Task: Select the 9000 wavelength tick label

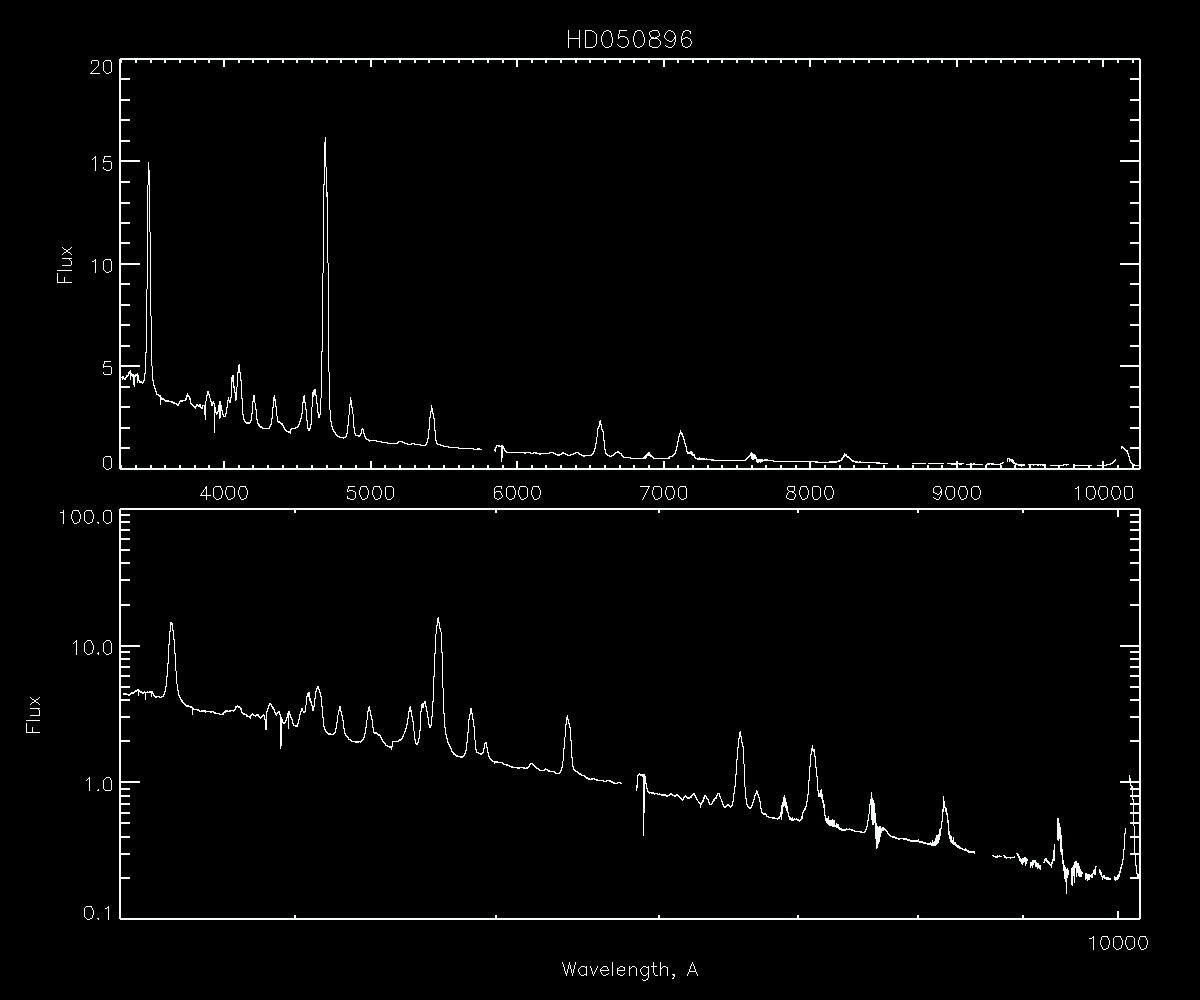Action: pos(957,491)
